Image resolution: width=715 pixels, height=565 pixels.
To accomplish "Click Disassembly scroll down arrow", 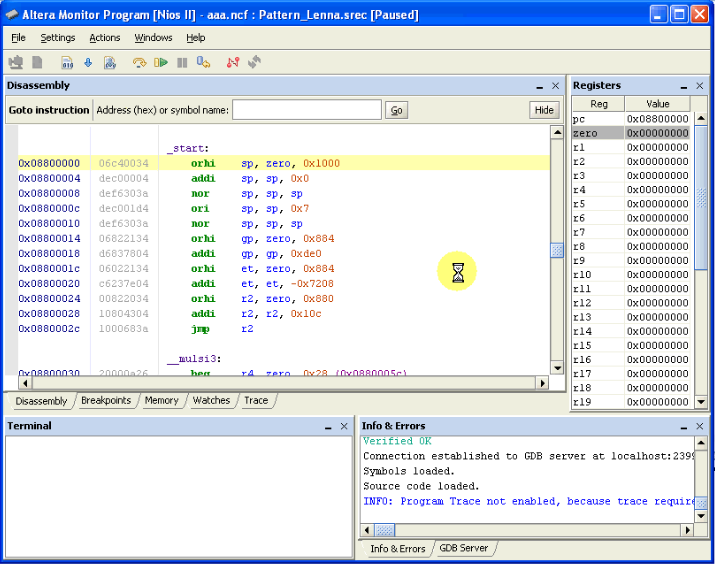I will coord(557,367).
